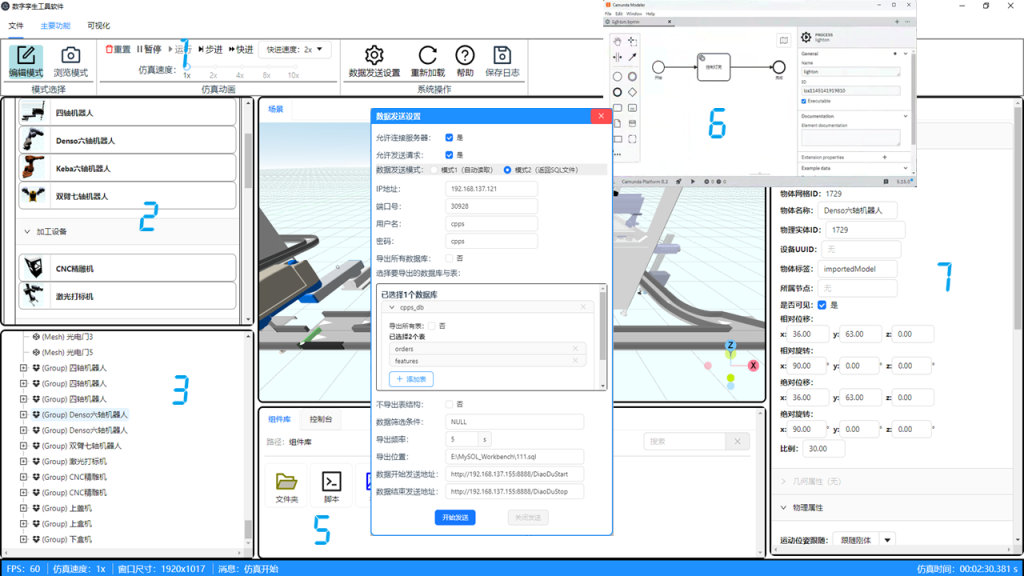Open the 快进速度 2x dropdown
This screenshot has height=576, width=1024.
295,49
